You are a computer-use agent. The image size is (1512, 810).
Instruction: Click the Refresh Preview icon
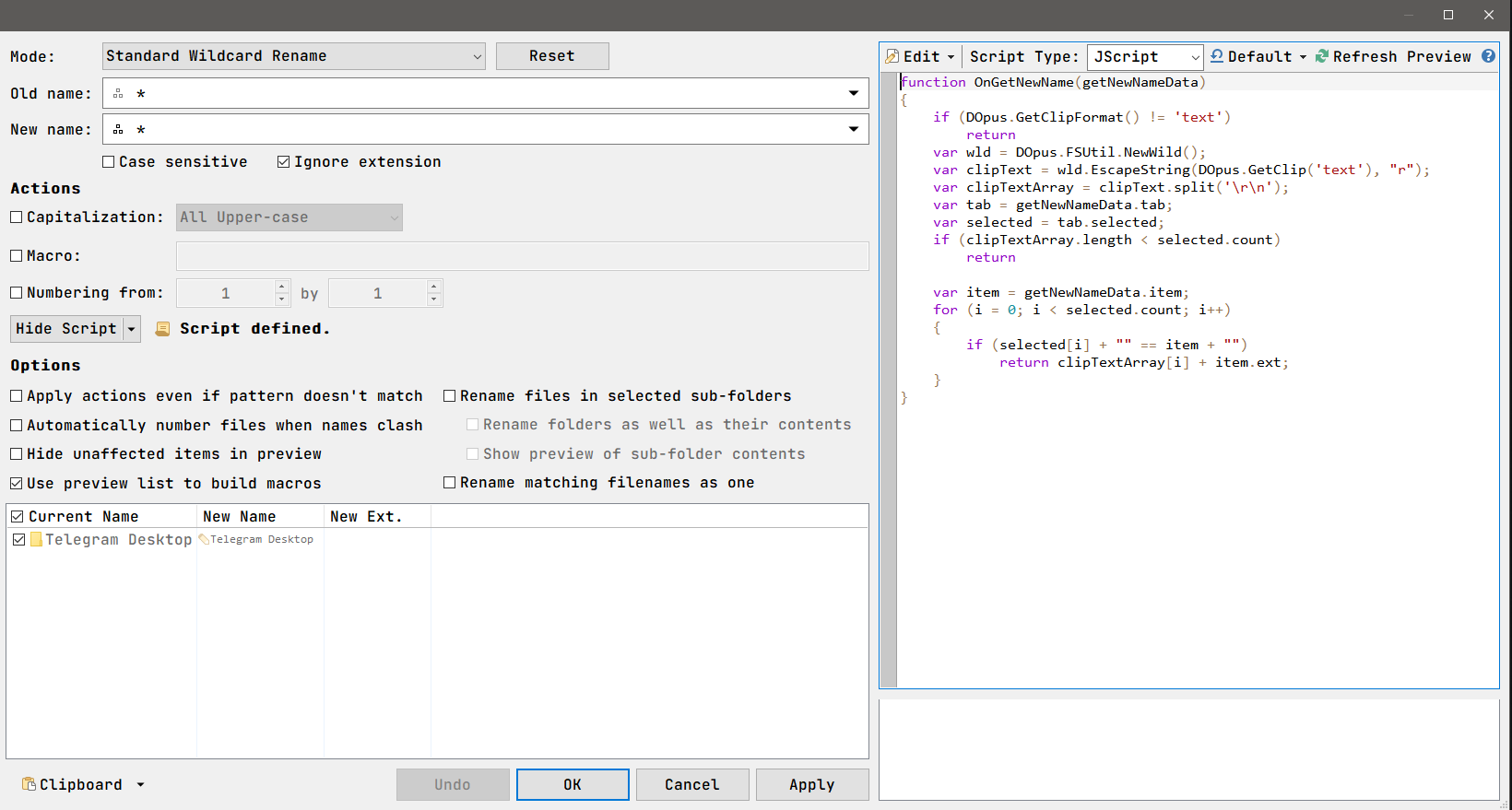[1322, 56]
